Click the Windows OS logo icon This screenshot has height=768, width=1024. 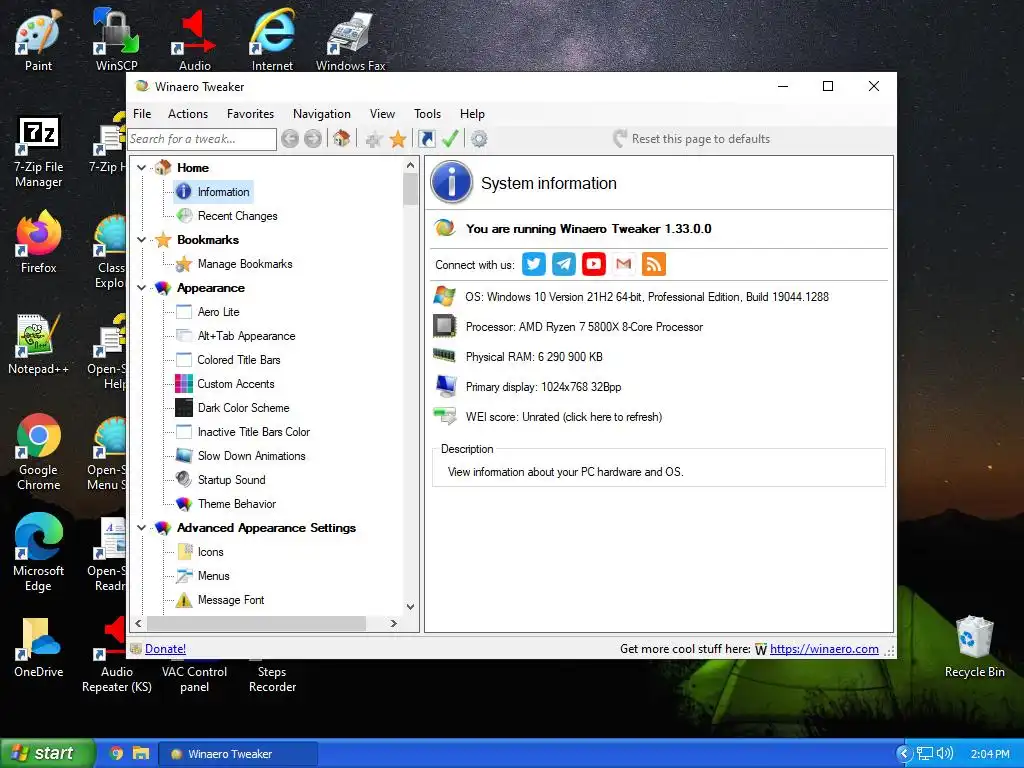(445, 296)
